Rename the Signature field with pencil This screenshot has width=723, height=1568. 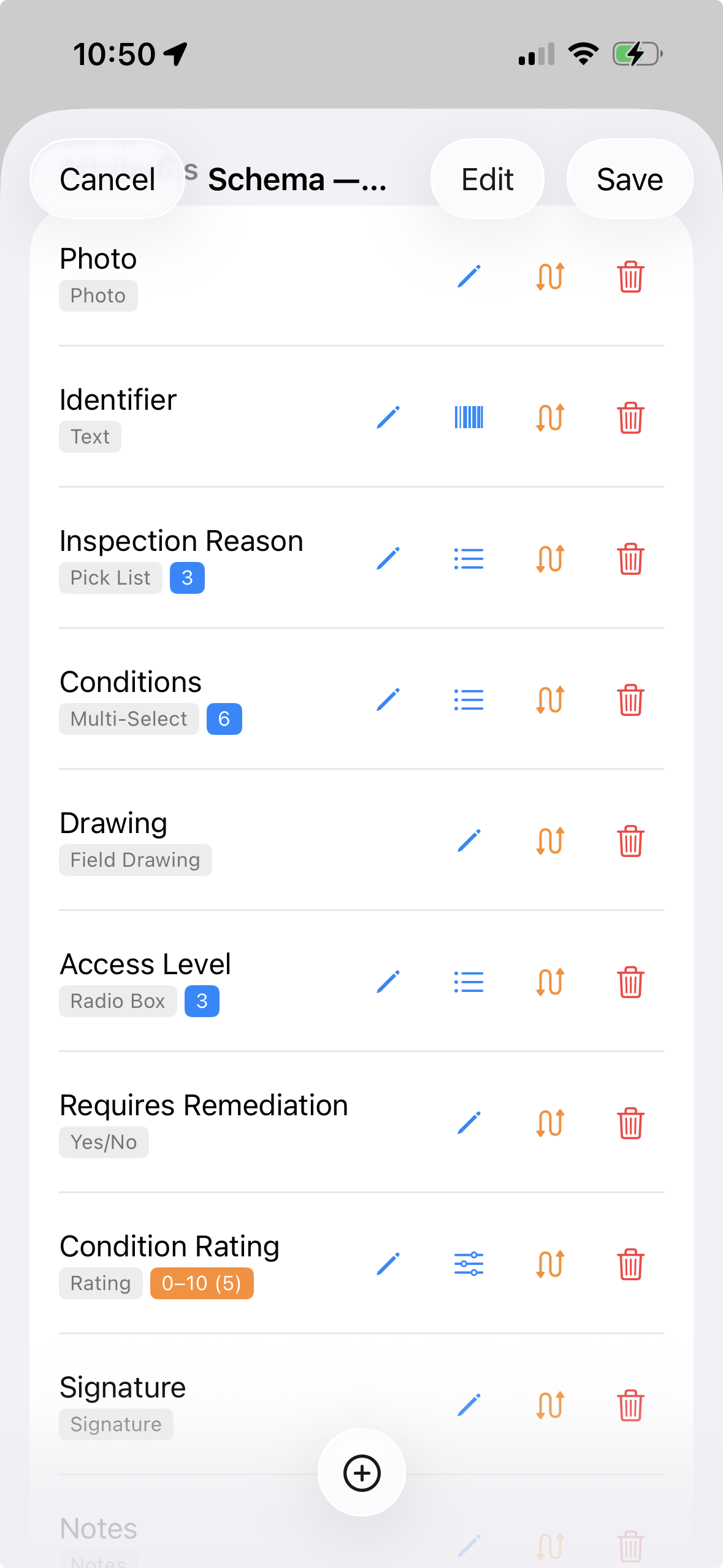[469, 1405]
